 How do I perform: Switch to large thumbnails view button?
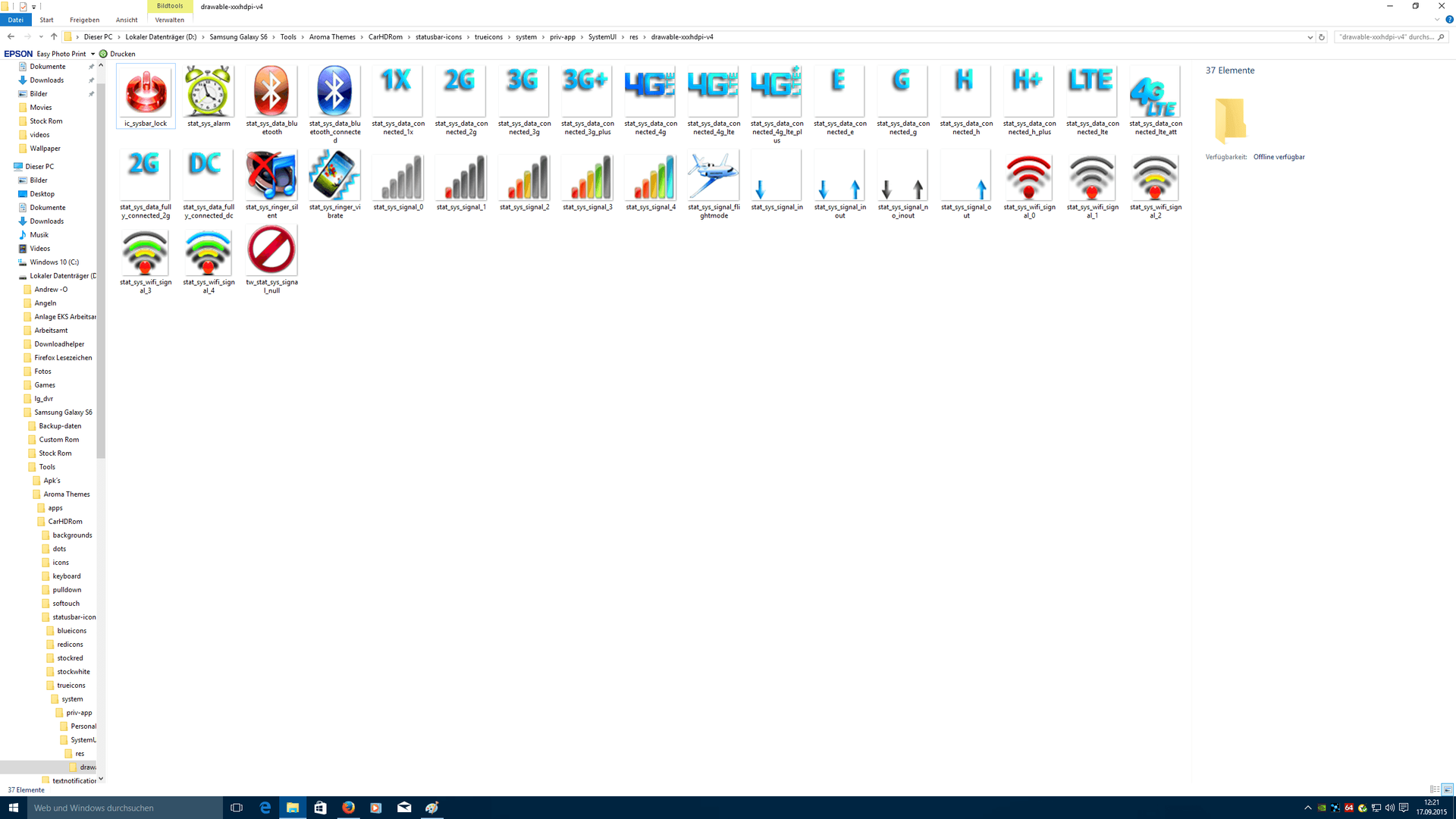click(x=1447, y=789)
